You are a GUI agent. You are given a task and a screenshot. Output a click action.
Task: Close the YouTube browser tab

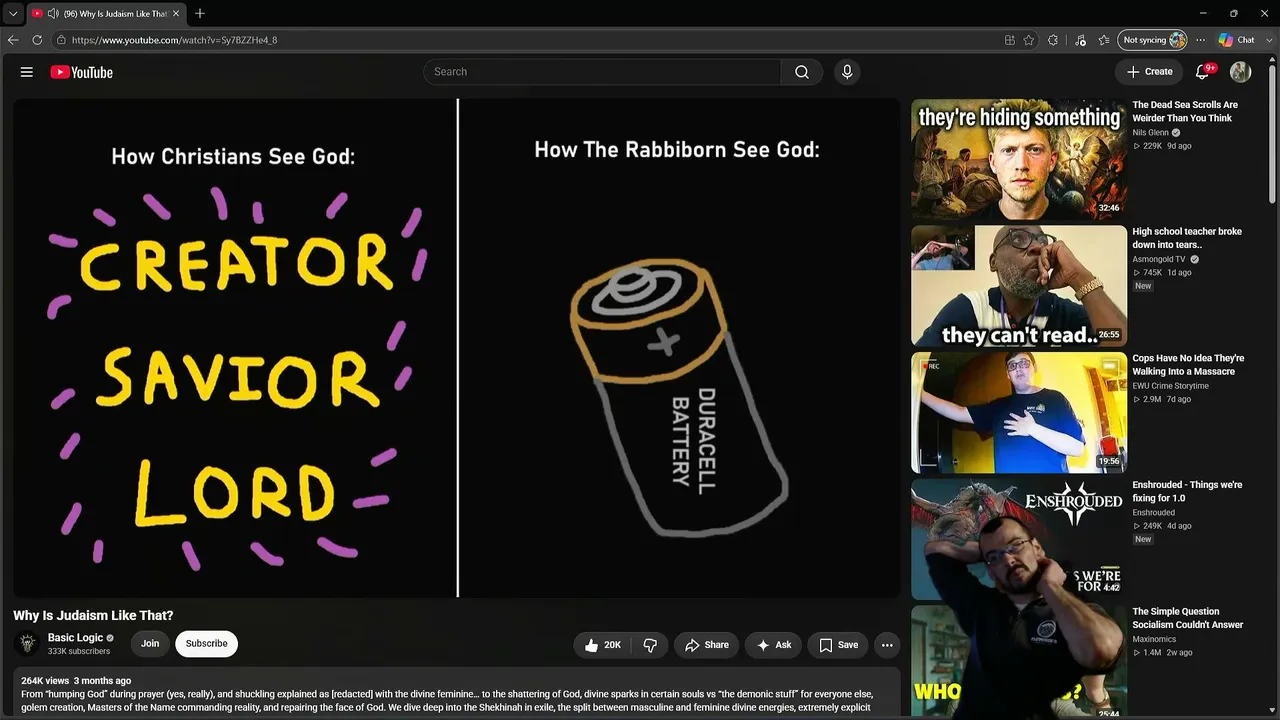click(176, 14)
